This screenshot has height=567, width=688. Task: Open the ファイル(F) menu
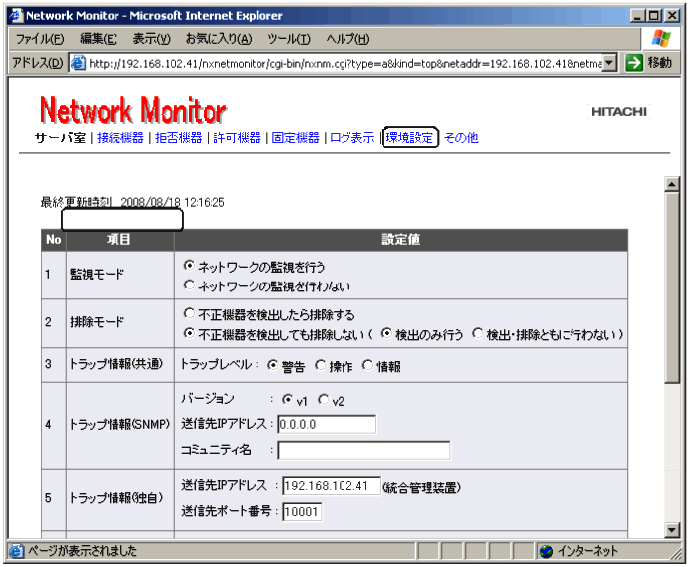tap(40, 39)
